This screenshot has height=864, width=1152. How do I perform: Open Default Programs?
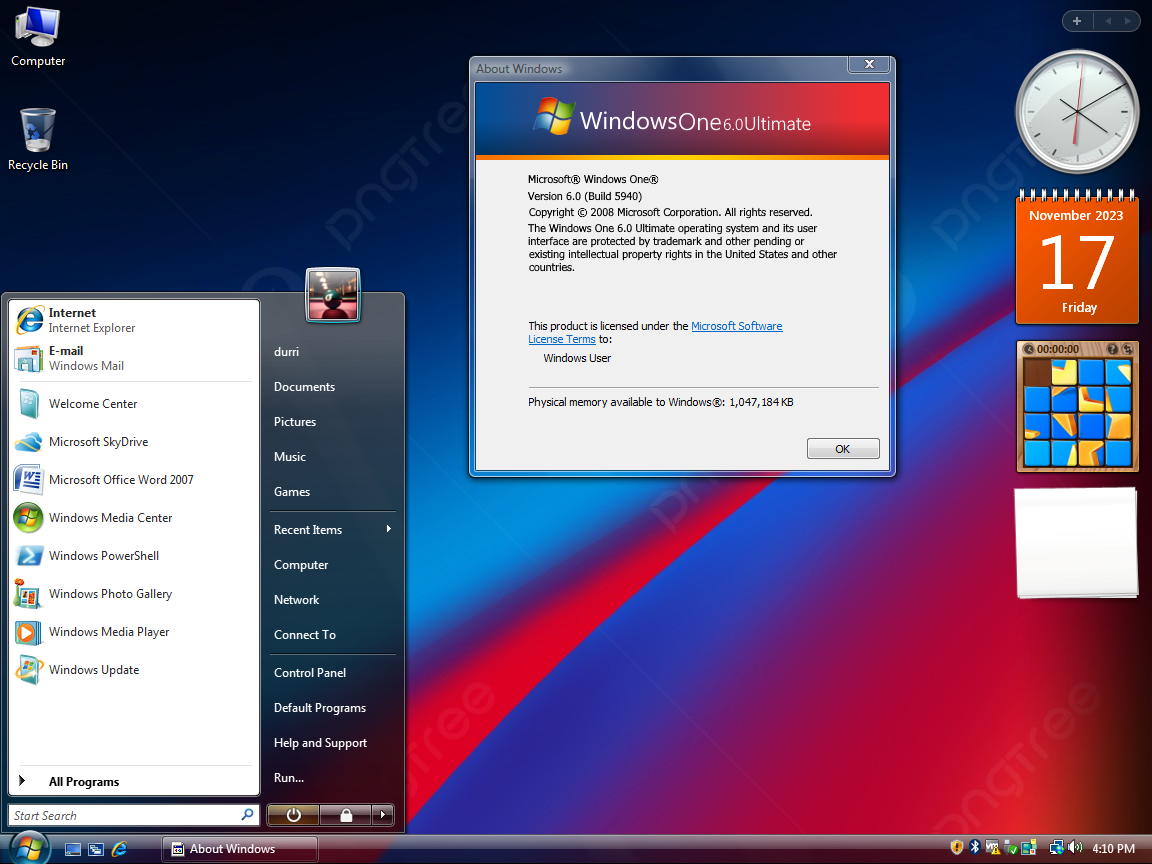click(x=331, y=708)
